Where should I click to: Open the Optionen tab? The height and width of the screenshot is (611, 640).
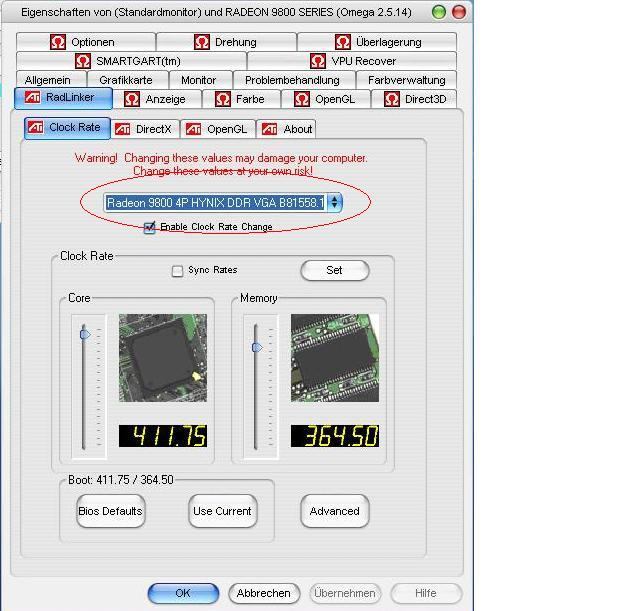[x=86, y=42]
